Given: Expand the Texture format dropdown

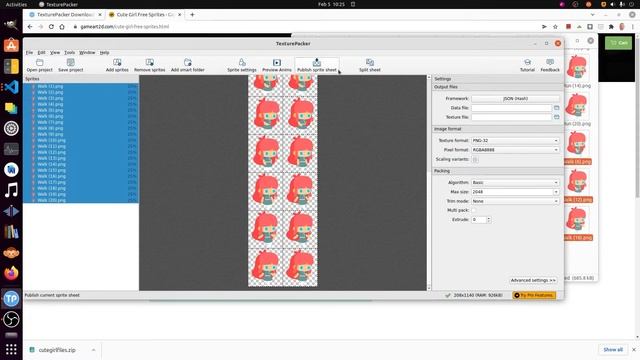Looking at the screenshot, I should pyautogui.click(x=515, y=140).
